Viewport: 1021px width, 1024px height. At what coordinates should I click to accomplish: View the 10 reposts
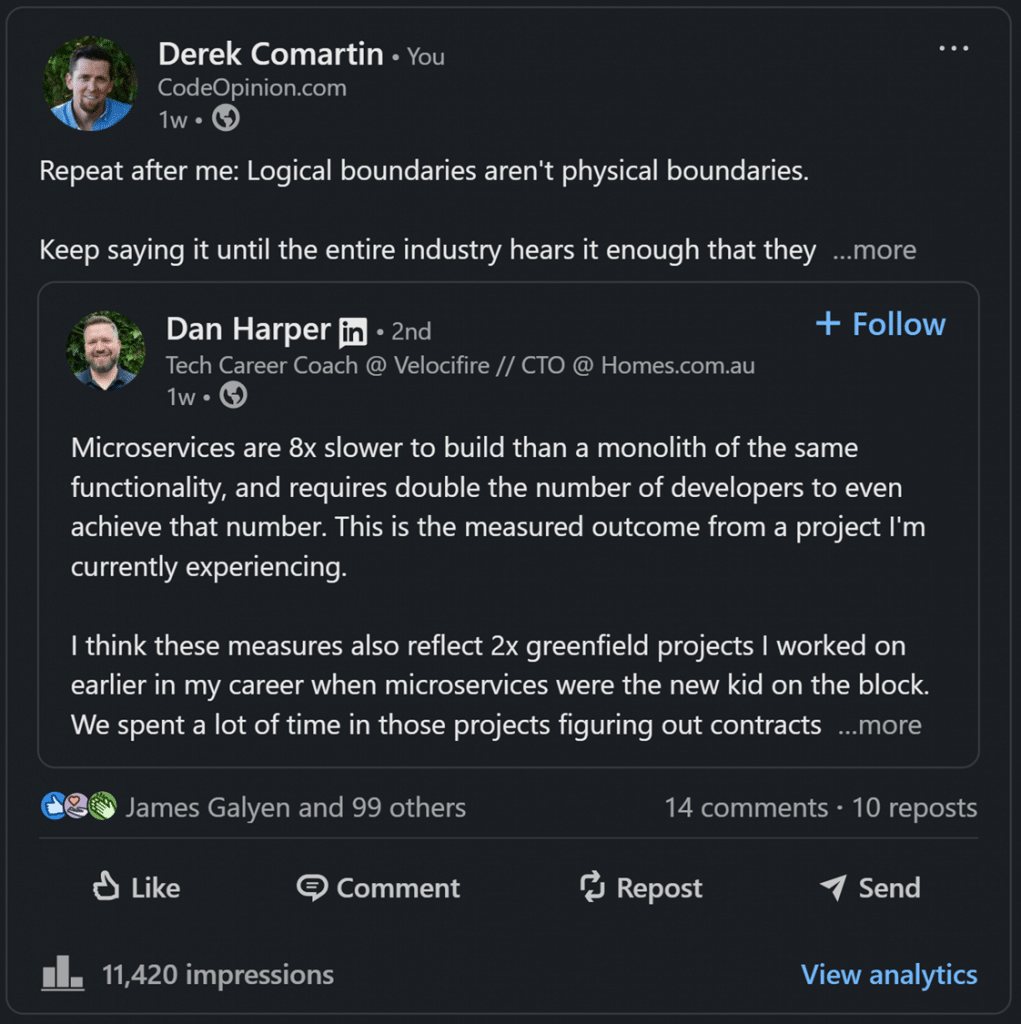[x=914, y=808]
